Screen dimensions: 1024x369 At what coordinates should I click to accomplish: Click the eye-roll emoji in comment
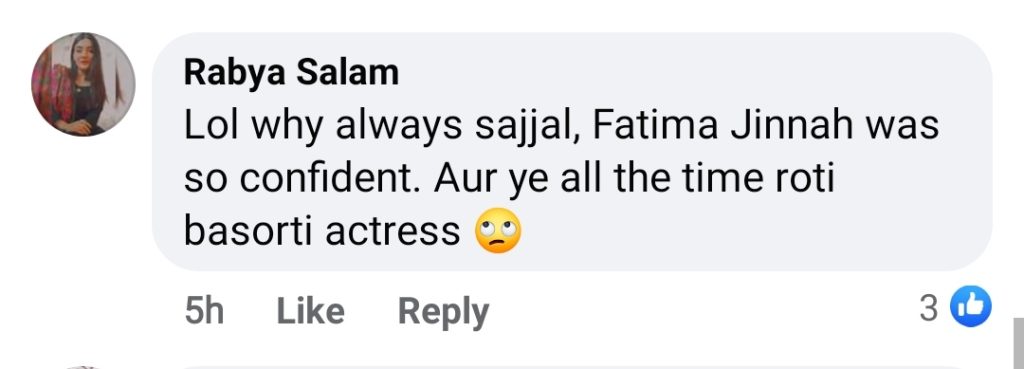(498, 231)
